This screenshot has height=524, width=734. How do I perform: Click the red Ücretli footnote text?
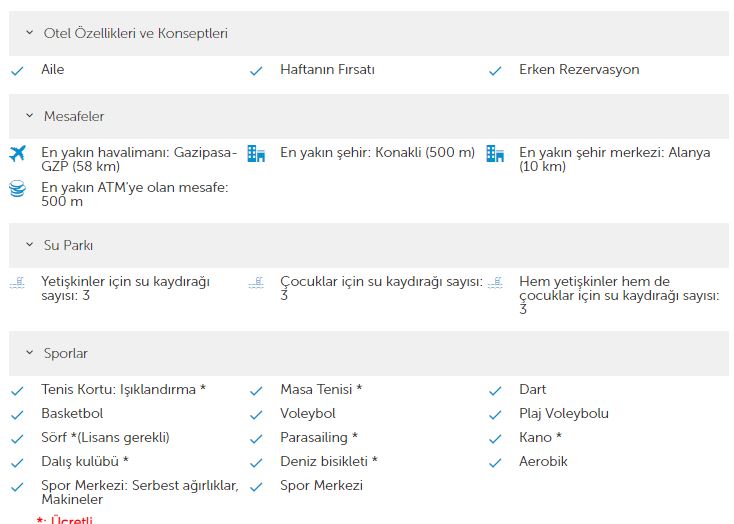[x=65, y=519]
